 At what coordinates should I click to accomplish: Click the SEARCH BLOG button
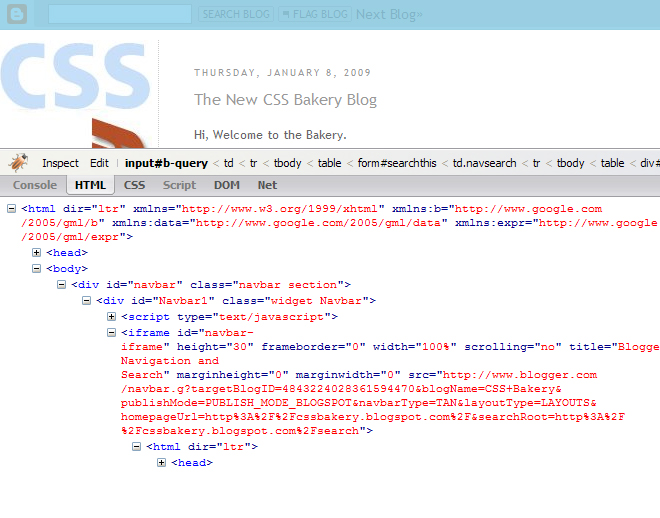point(236,14)
